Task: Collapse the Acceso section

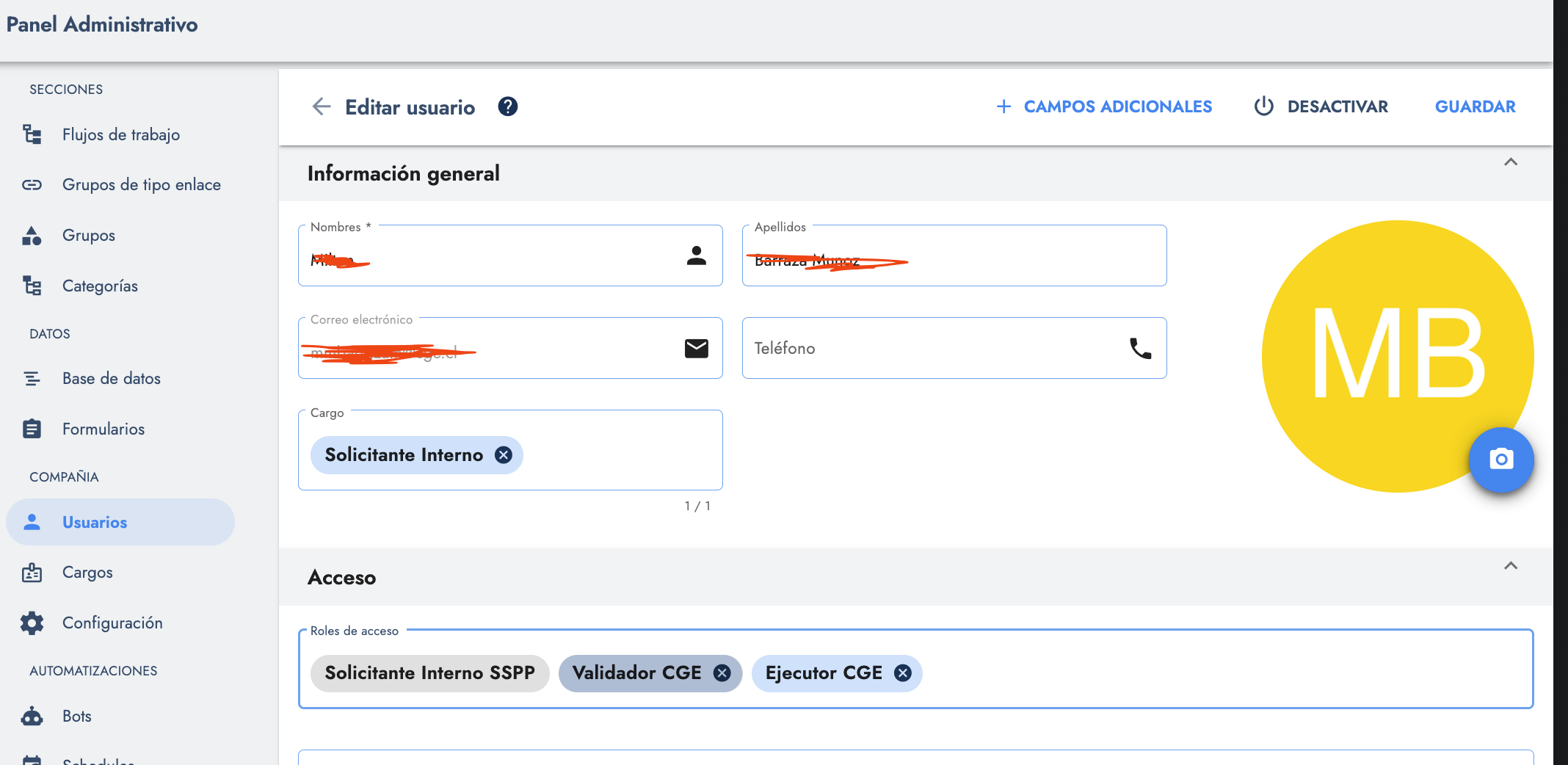Action: 1511,566
